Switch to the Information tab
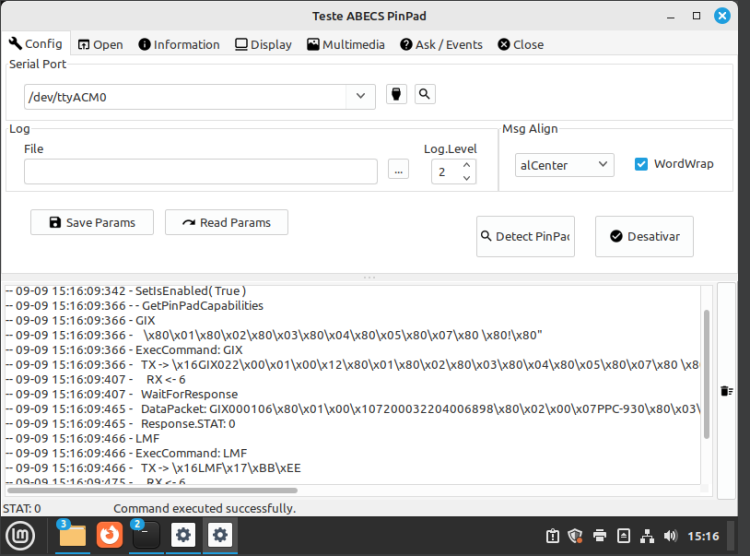Screen dimensions: 750x556 click(x=179, y=44)
